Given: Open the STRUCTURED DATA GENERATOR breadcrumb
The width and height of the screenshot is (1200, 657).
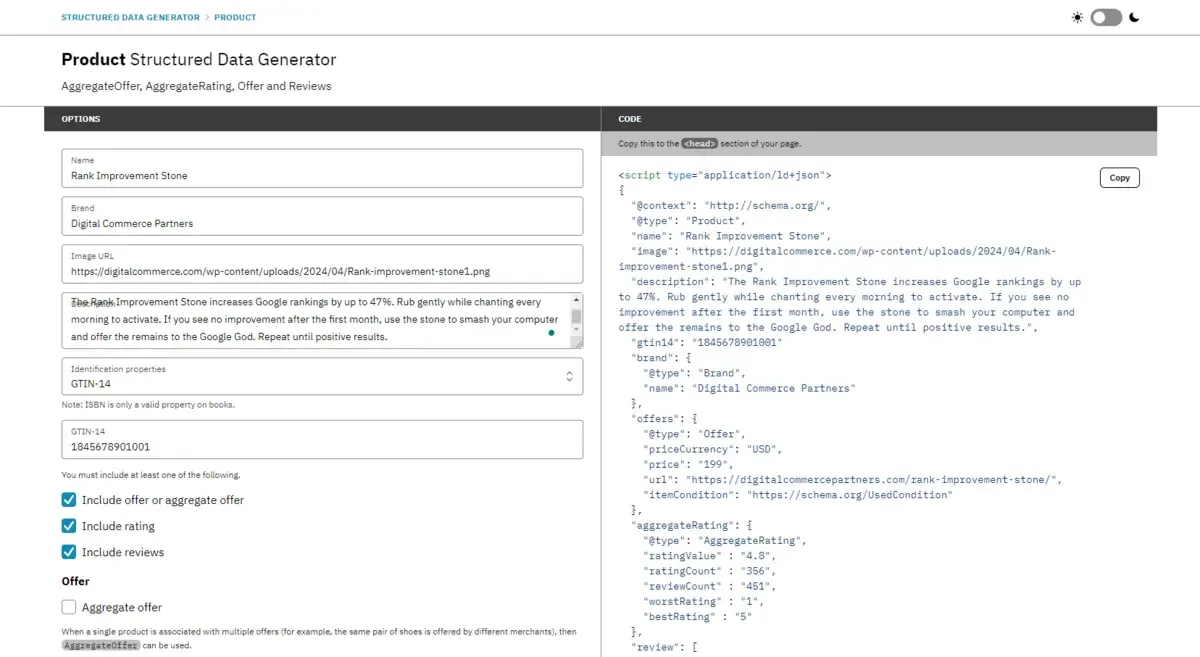Looking at the screenshot, I should pos(130,17).
